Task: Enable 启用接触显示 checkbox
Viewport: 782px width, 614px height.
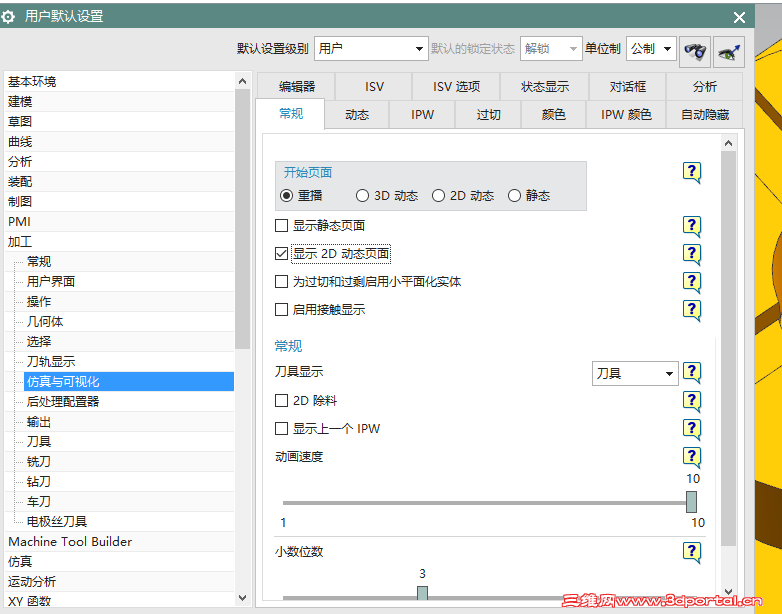Action: (281, 310)
